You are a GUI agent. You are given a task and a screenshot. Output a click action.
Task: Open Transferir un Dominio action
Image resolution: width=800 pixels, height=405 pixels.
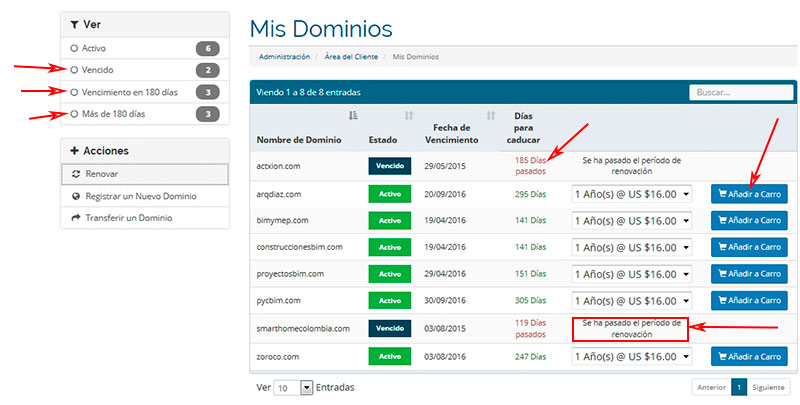(x=145, y=218)
